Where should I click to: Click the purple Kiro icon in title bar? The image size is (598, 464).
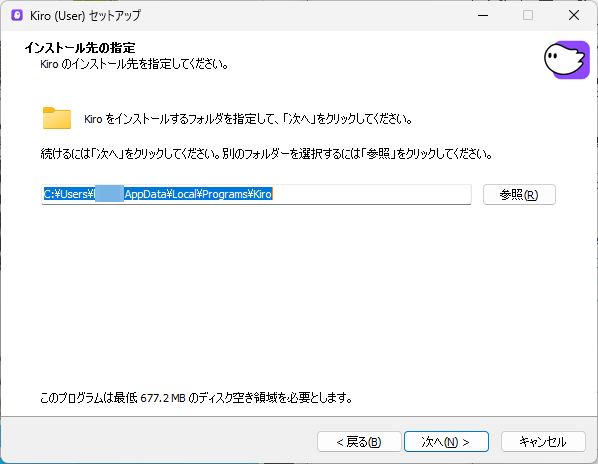coord(17,15)
